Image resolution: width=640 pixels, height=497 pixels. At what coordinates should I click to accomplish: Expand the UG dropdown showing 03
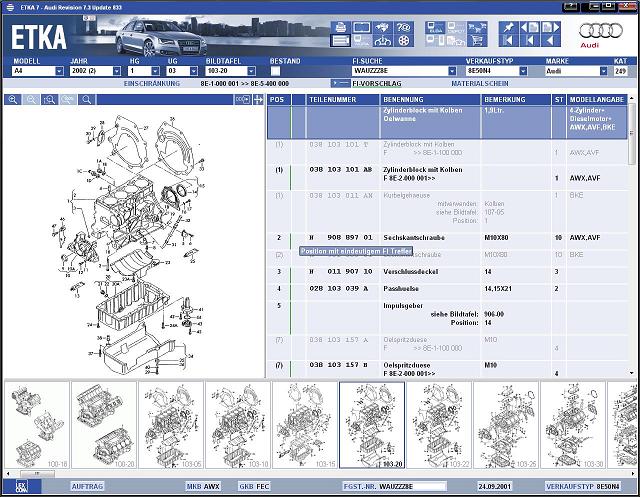[x=193, y=71]
